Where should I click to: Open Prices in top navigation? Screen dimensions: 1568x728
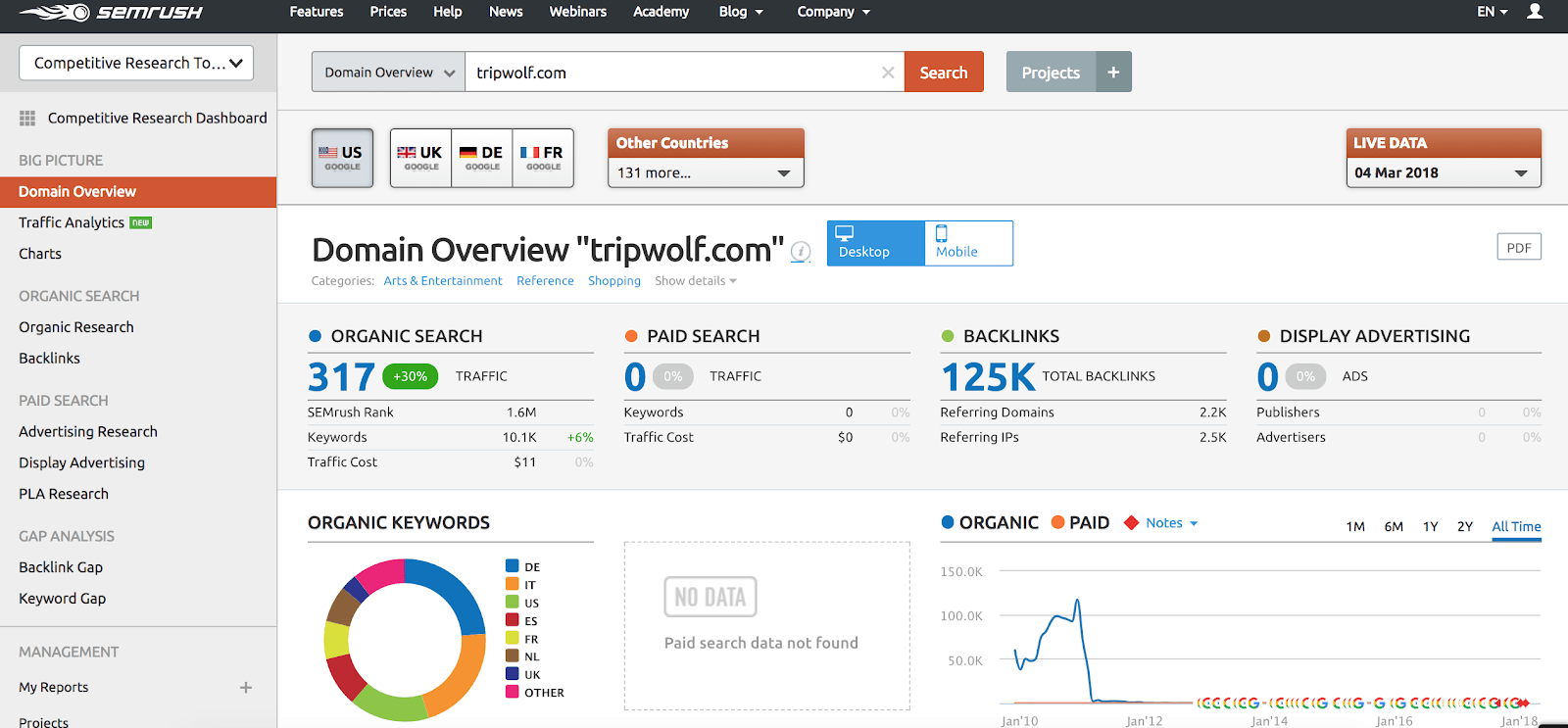tap(388, 12)
